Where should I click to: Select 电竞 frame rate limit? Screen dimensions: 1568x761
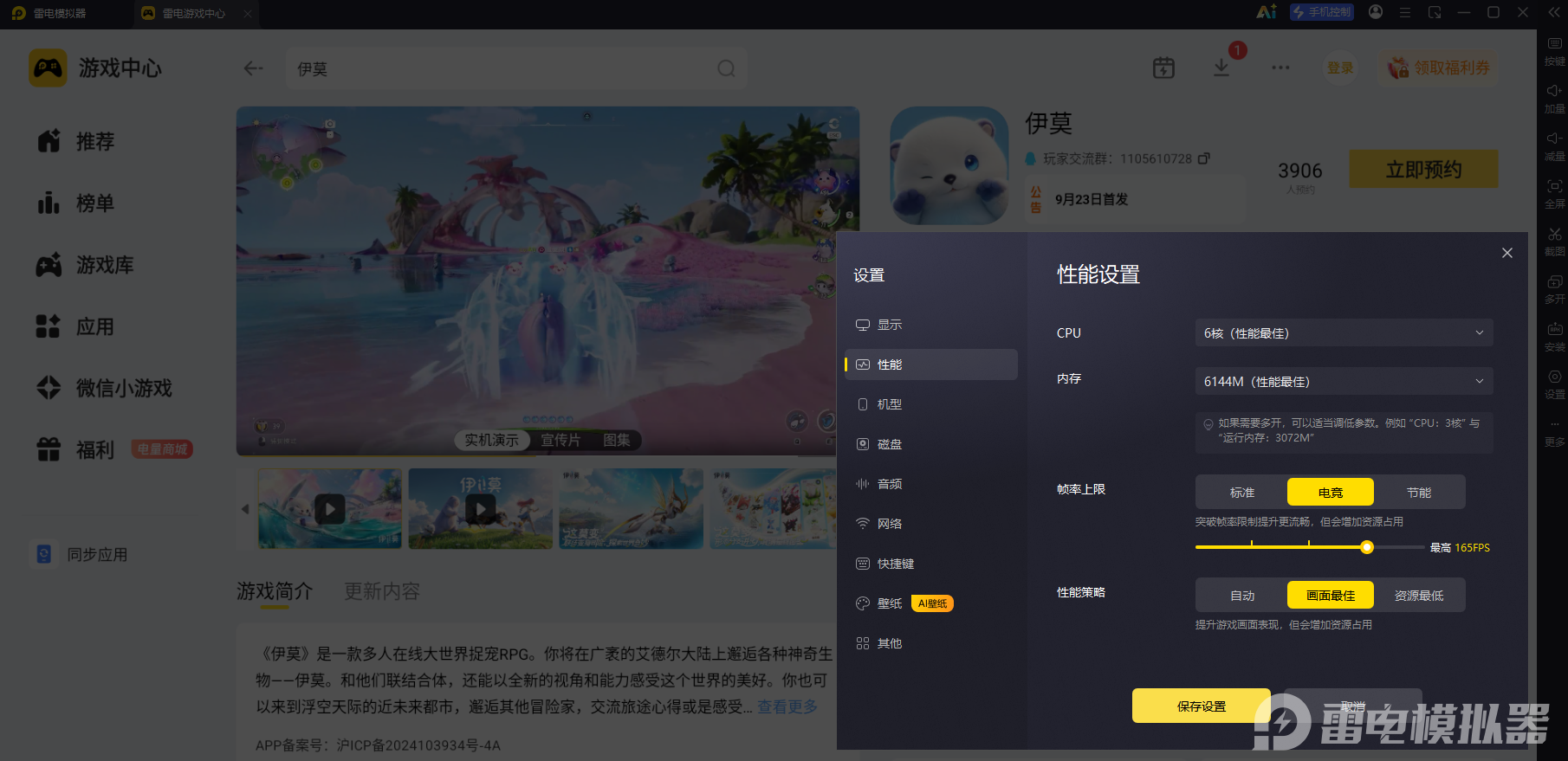pyautogui.click(x=1331, y=492)
